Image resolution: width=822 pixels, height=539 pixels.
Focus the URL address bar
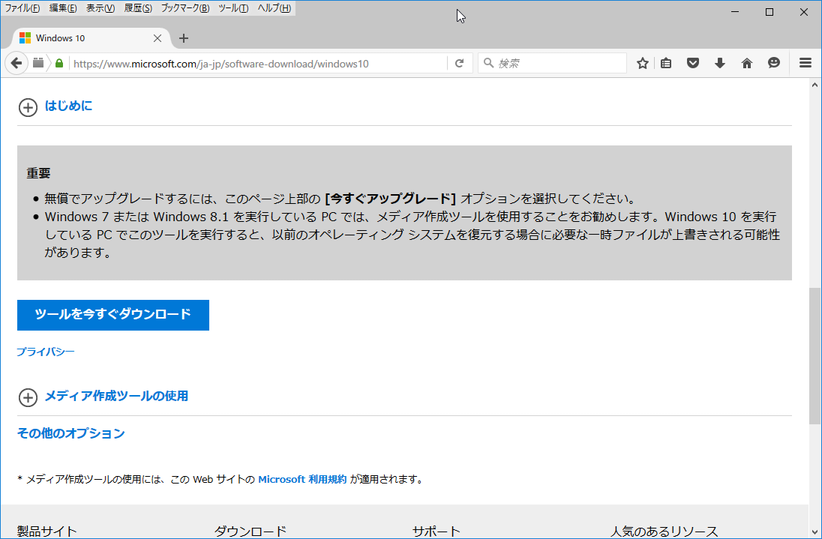(x=257, y=63)
